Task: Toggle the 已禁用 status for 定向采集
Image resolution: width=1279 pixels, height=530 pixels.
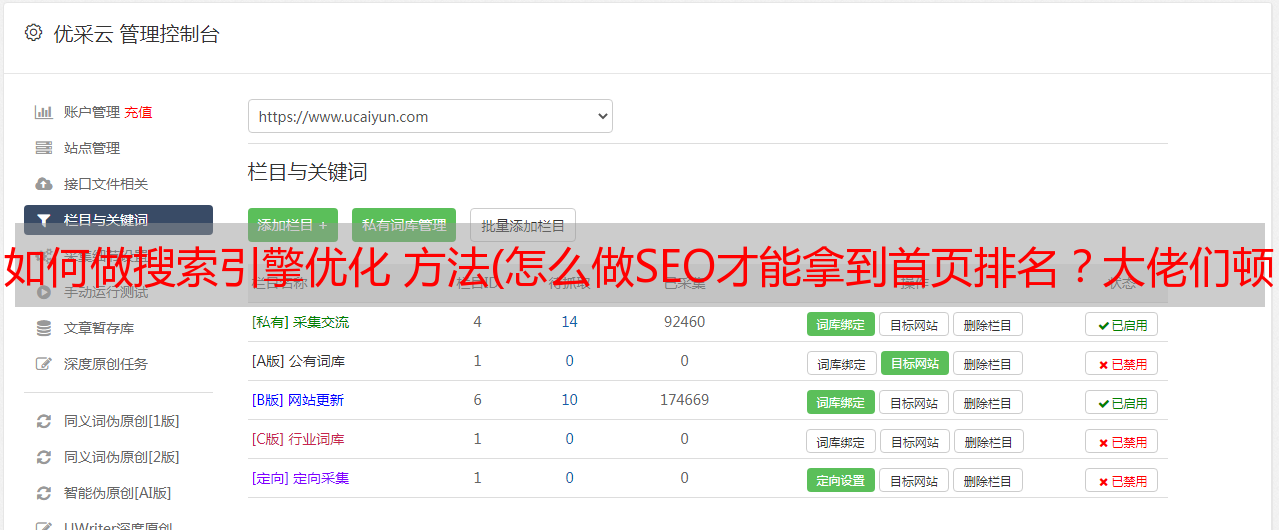Action: 1122,480
